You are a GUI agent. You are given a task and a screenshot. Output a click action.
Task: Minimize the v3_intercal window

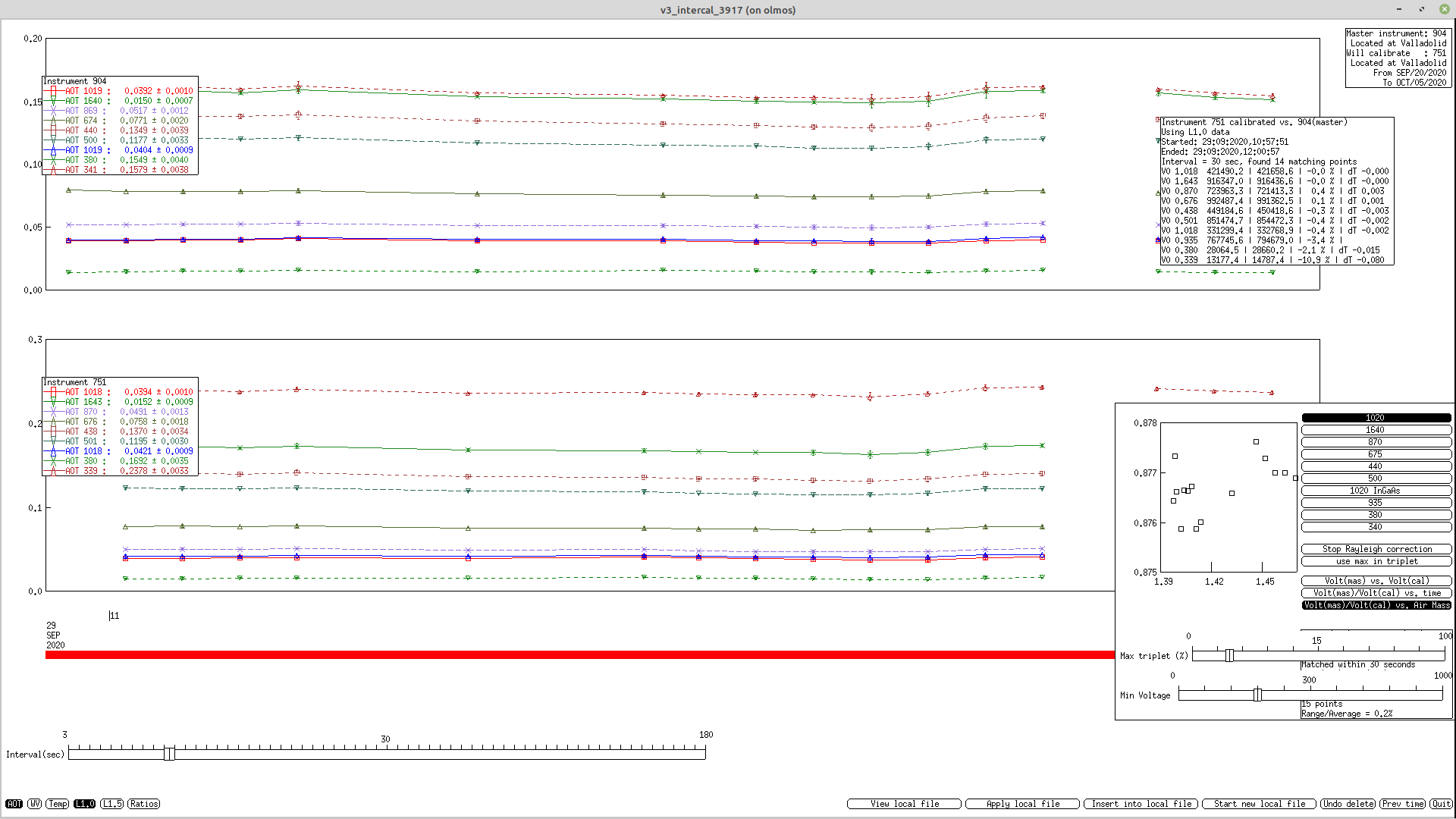(x=1399, y=9)
